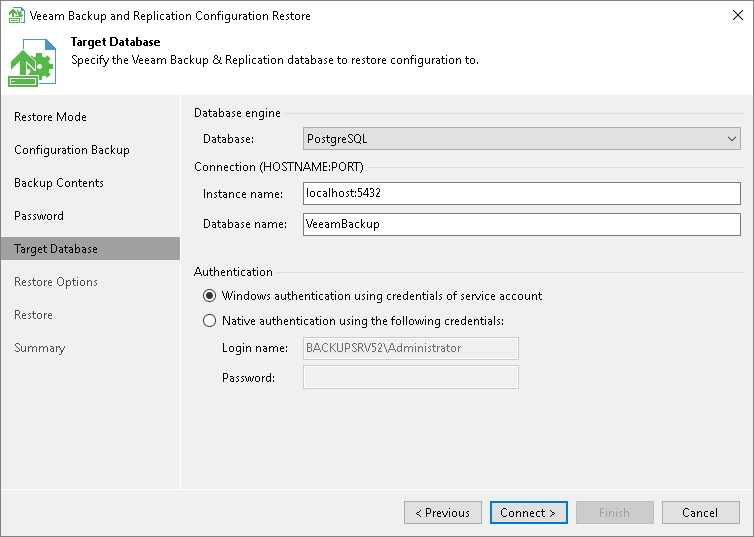The height and width of the screenshot is (537, 754).
Task: Click the Target Database header wizard icon
Action: point(34,63)
